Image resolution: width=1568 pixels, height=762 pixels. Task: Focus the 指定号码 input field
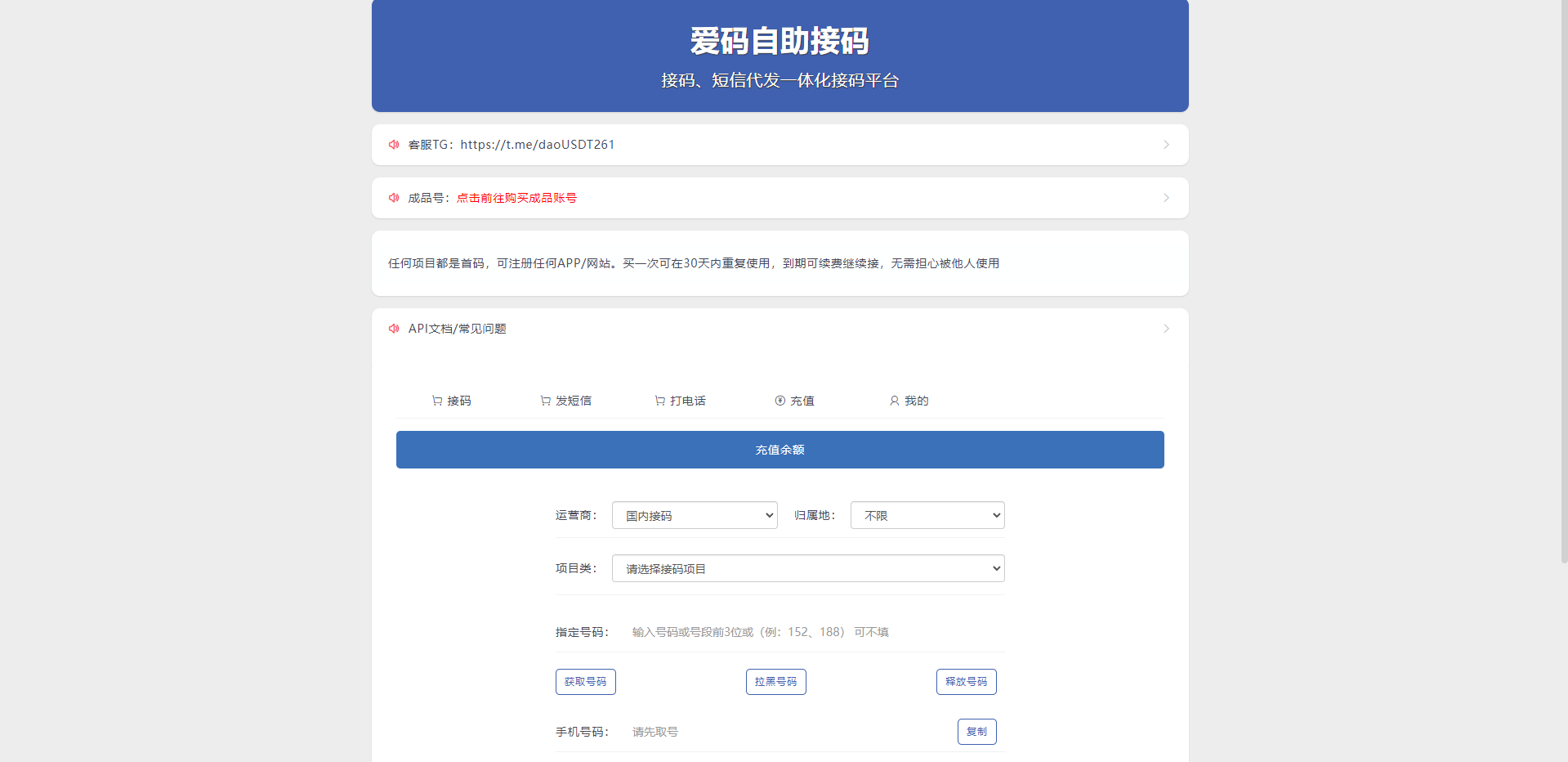pos(813,632)
